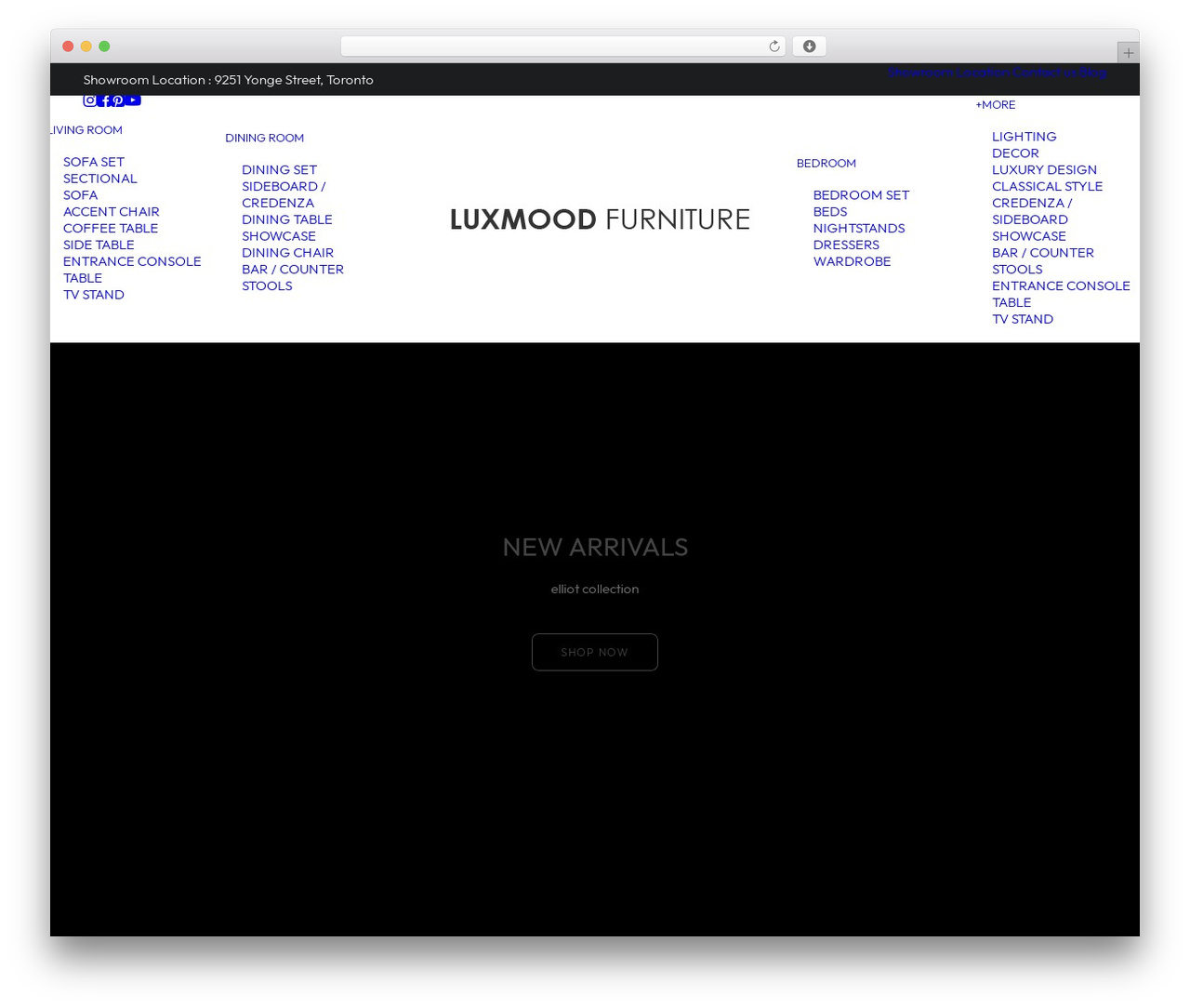Open the COFFEE TABLE category
Viewport: 1190px width, 1008px height.
tap(111, 229)
